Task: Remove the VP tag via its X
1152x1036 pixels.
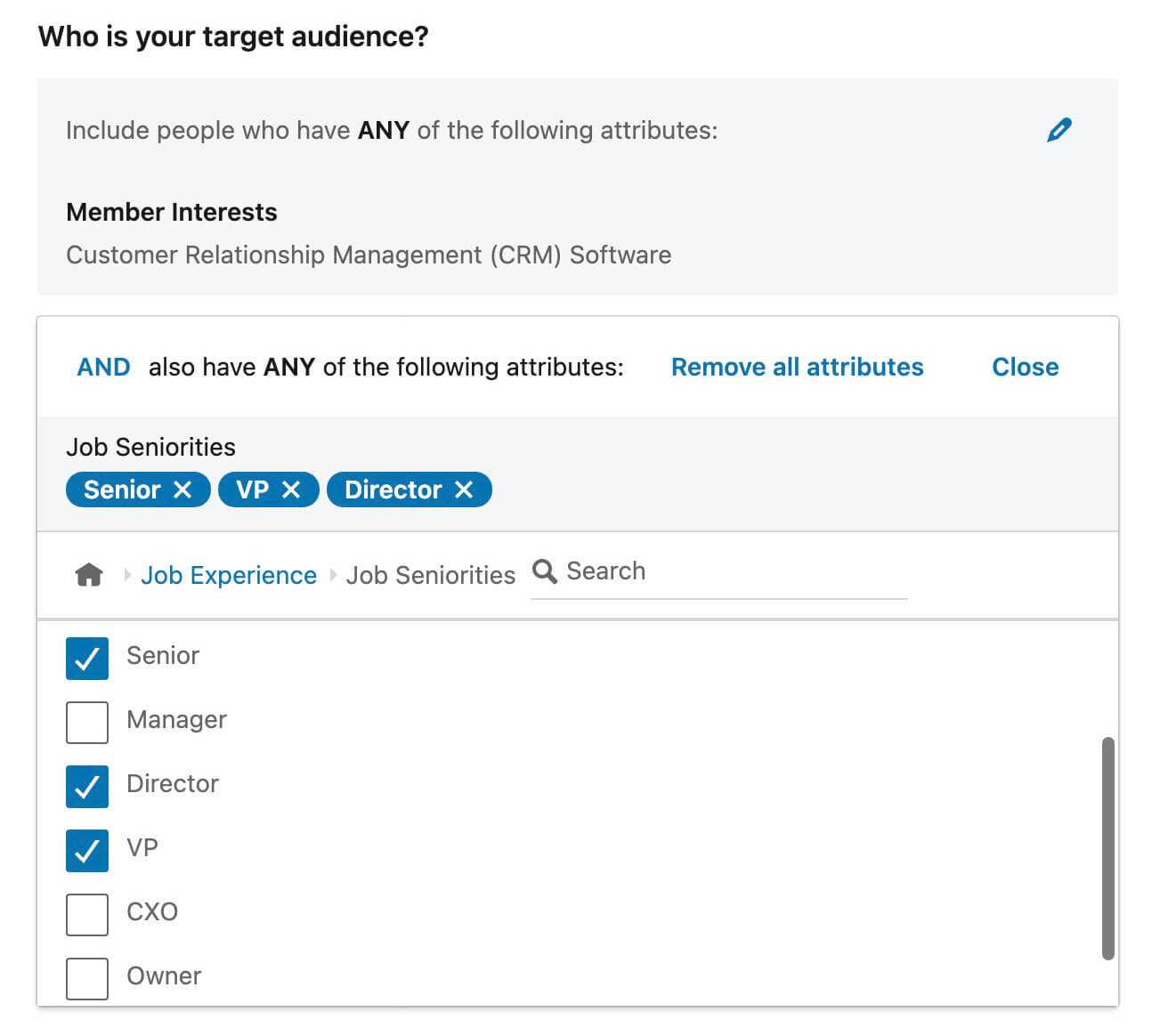Action: coord(291,490)
